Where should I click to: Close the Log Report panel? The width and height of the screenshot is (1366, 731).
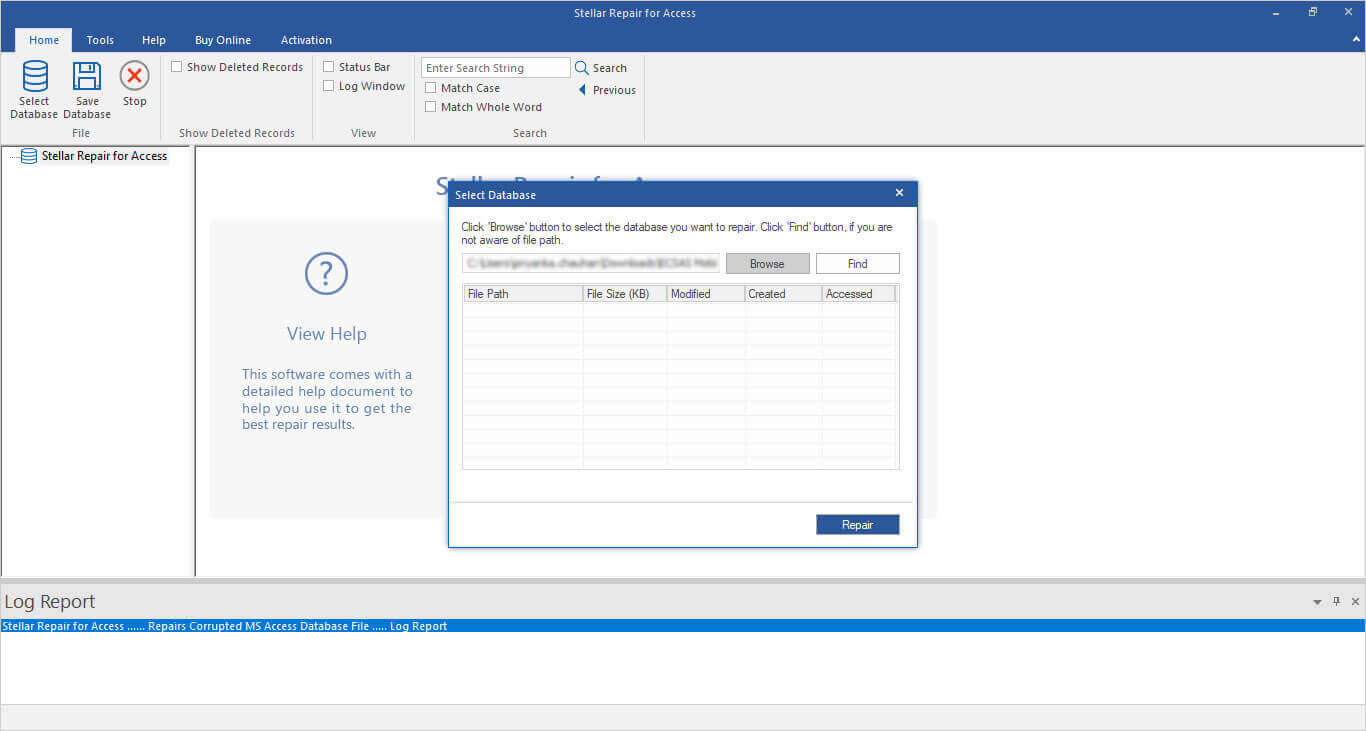tap(1355, 602)
